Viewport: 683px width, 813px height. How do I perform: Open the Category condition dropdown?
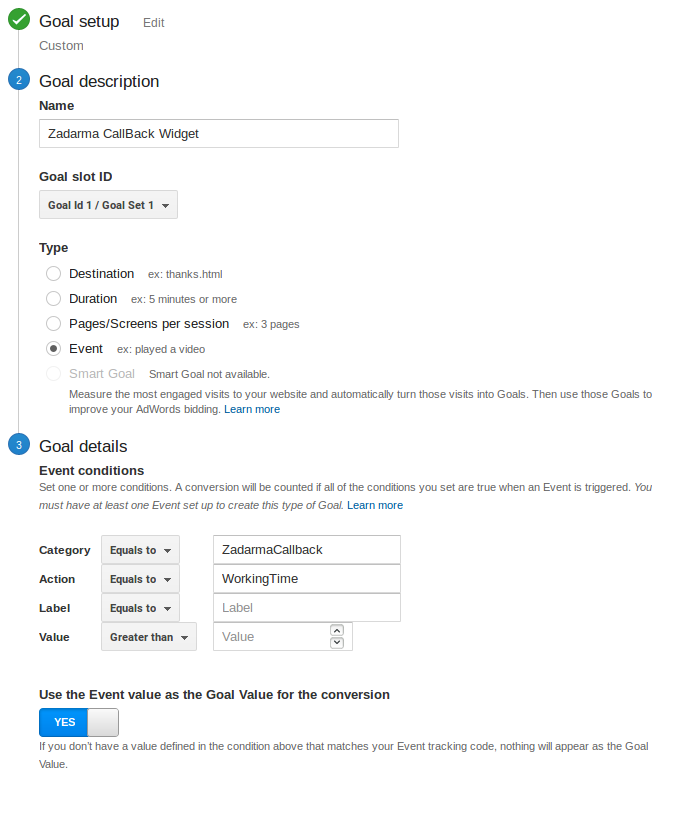pos(140,550)
